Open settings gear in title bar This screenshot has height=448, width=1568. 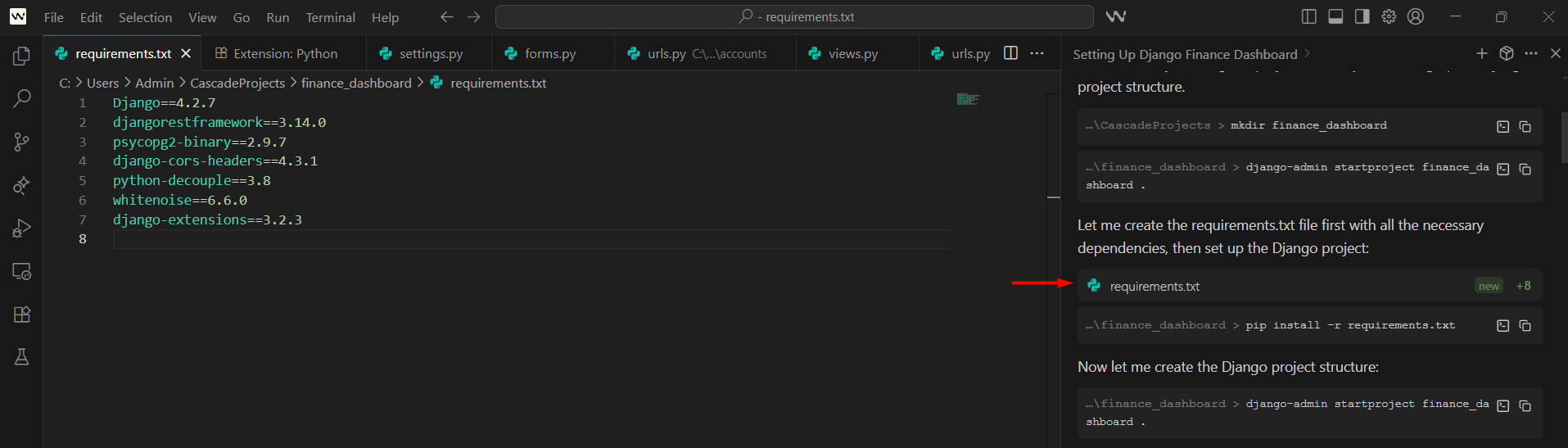1389,16
